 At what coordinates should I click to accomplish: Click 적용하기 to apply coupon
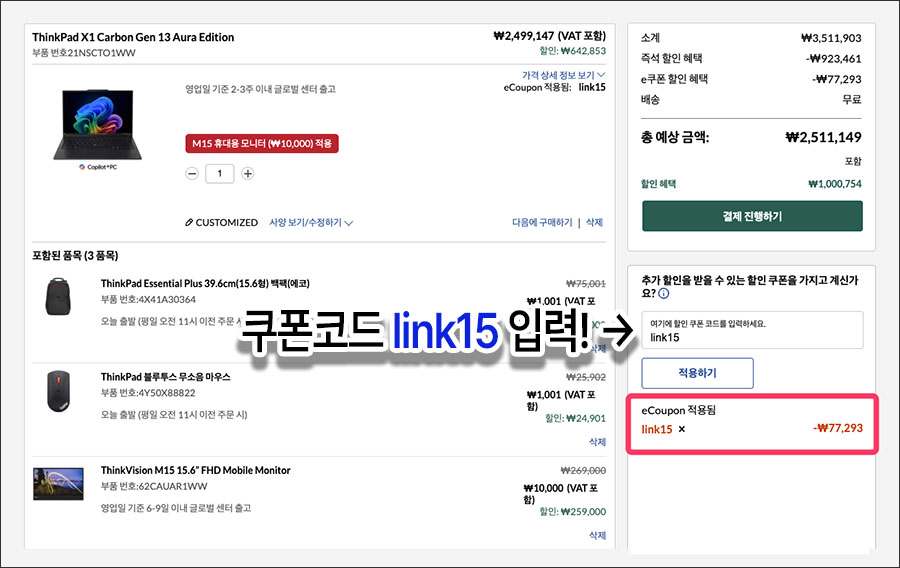(x=697, y=374)
